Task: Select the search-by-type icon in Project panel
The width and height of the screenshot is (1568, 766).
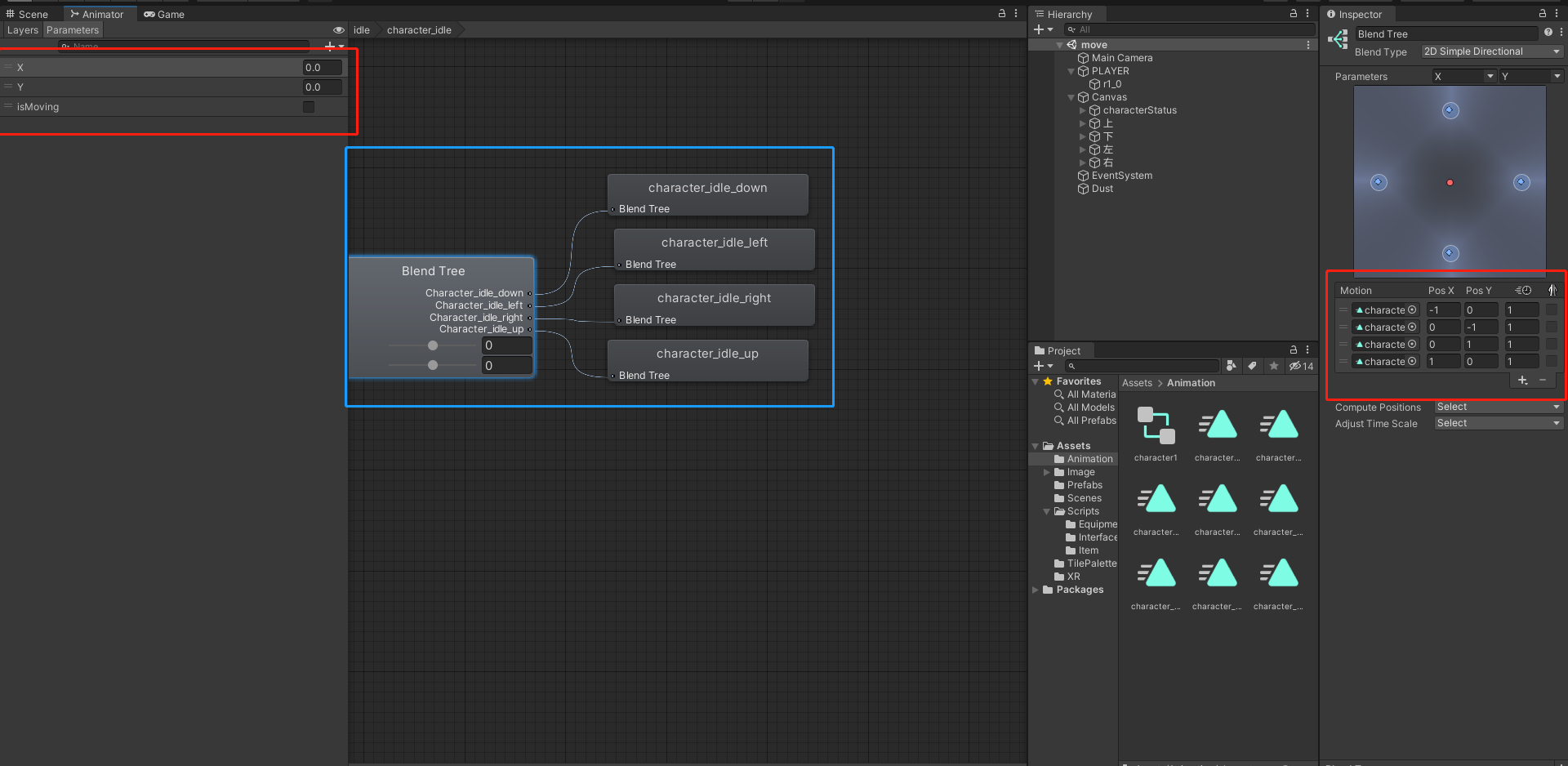Action: coord(1232,367)
